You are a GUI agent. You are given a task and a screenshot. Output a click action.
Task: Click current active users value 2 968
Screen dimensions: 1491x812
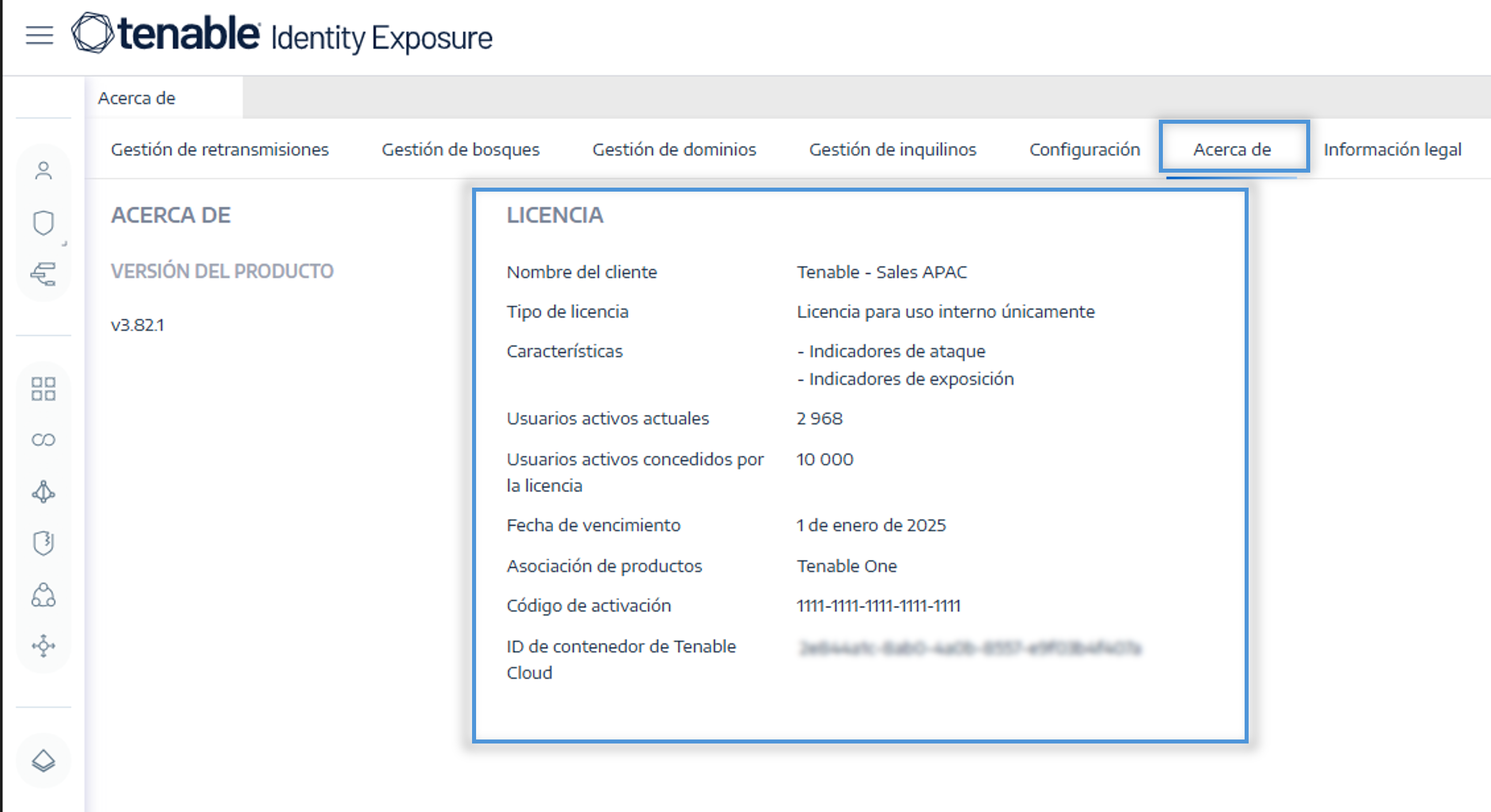click(x=820, y=418)
